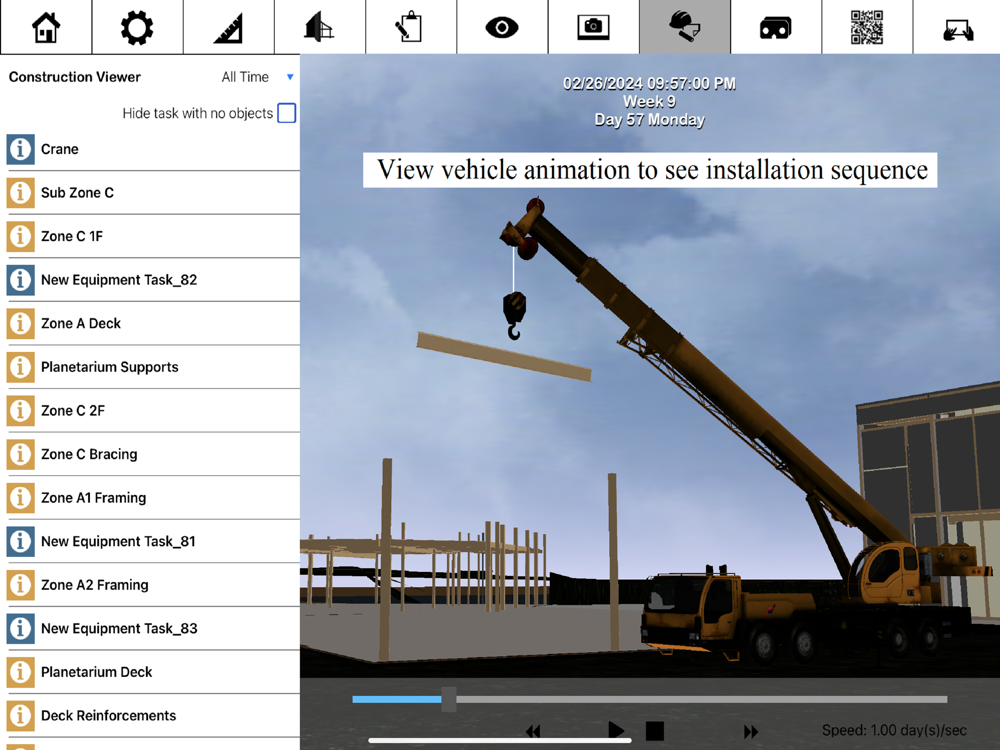Open info icon for Zone C 2F
The width and height of the screenshot is (1000, 750).
coord(20,410)
